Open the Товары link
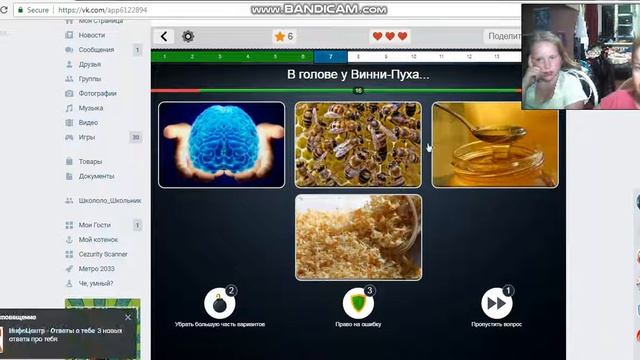Viewport: 640px width, 360px height. (x=90, y=162)
